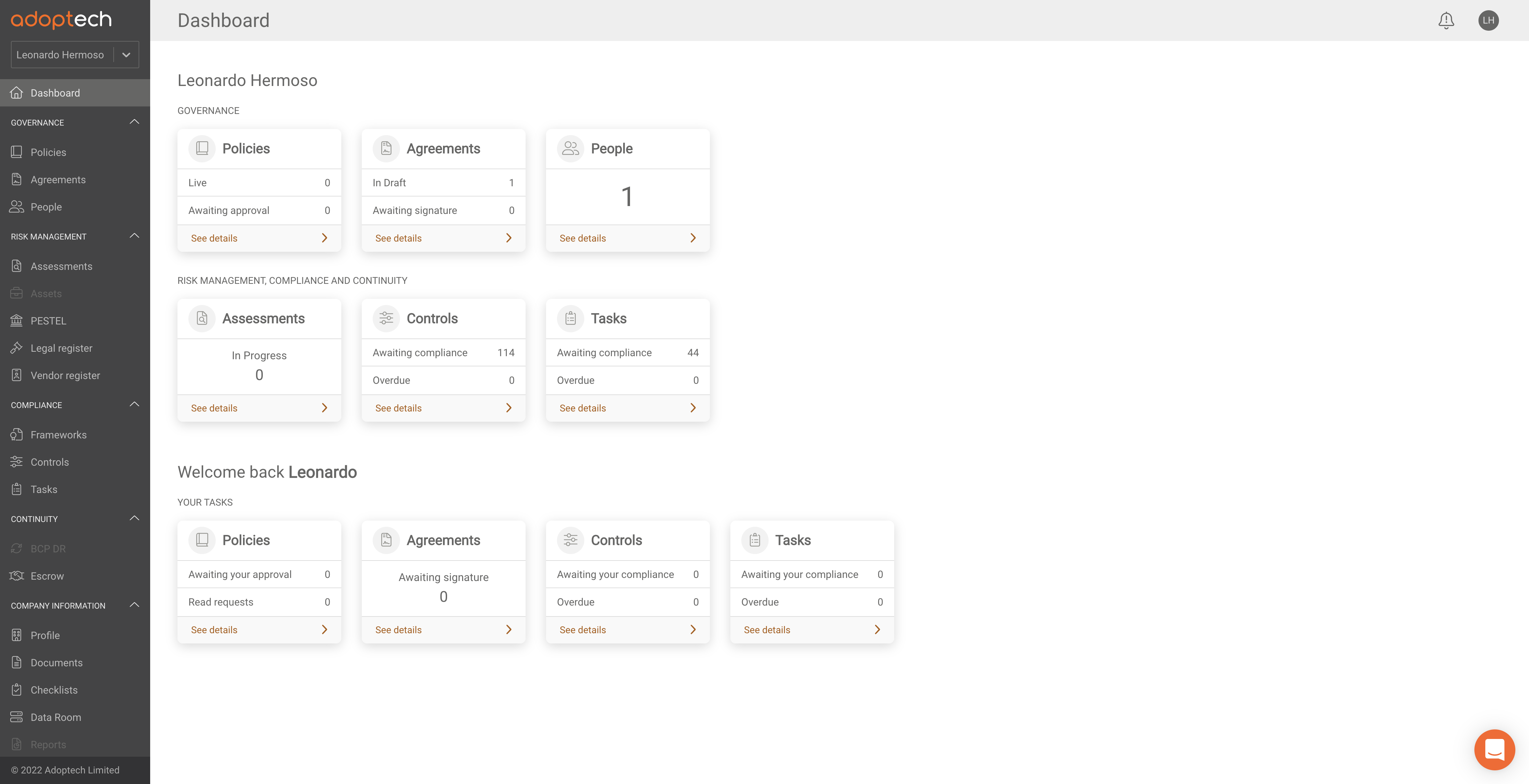Select the Controls sidebar icon
The image size is (1529, 784).
click(x=17, y=462)
